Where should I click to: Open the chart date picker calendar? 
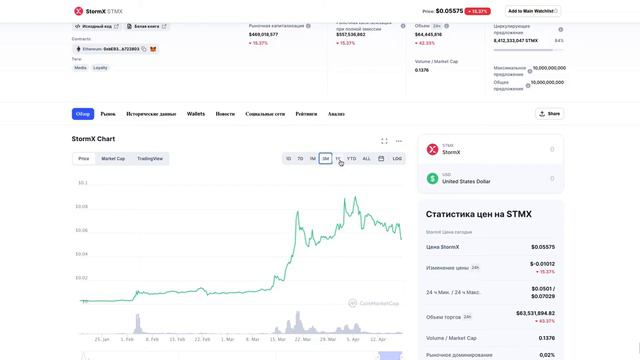381,158
